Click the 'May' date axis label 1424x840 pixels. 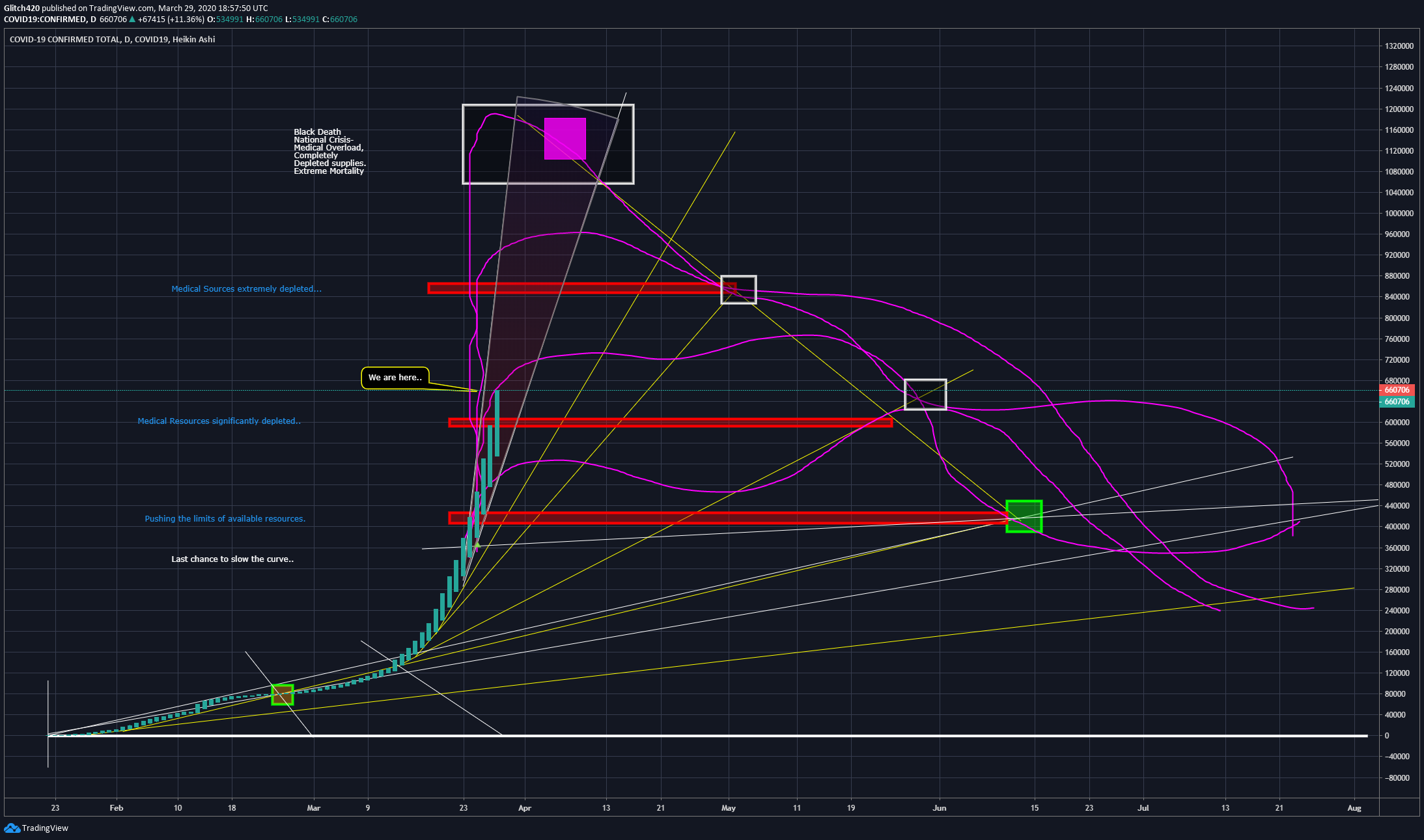click(729, 808)
